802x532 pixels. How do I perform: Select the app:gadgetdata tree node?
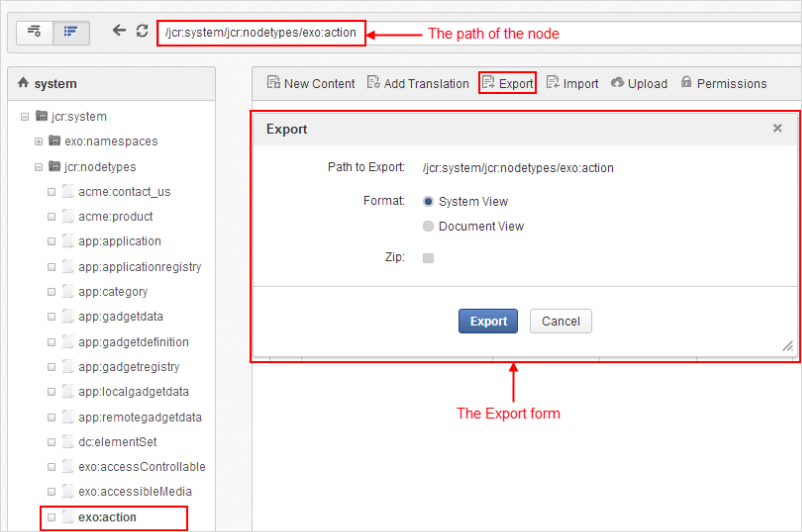coord(121,317)
